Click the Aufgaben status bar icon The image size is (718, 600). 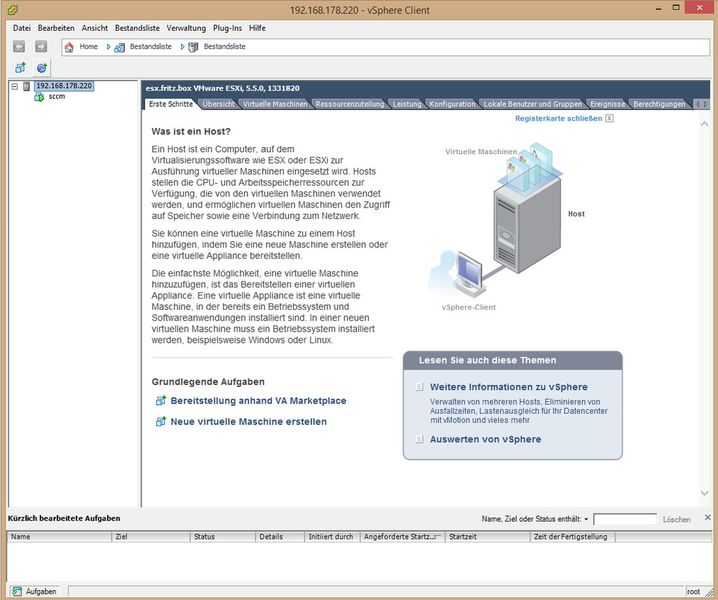click(x=17, y=591)
